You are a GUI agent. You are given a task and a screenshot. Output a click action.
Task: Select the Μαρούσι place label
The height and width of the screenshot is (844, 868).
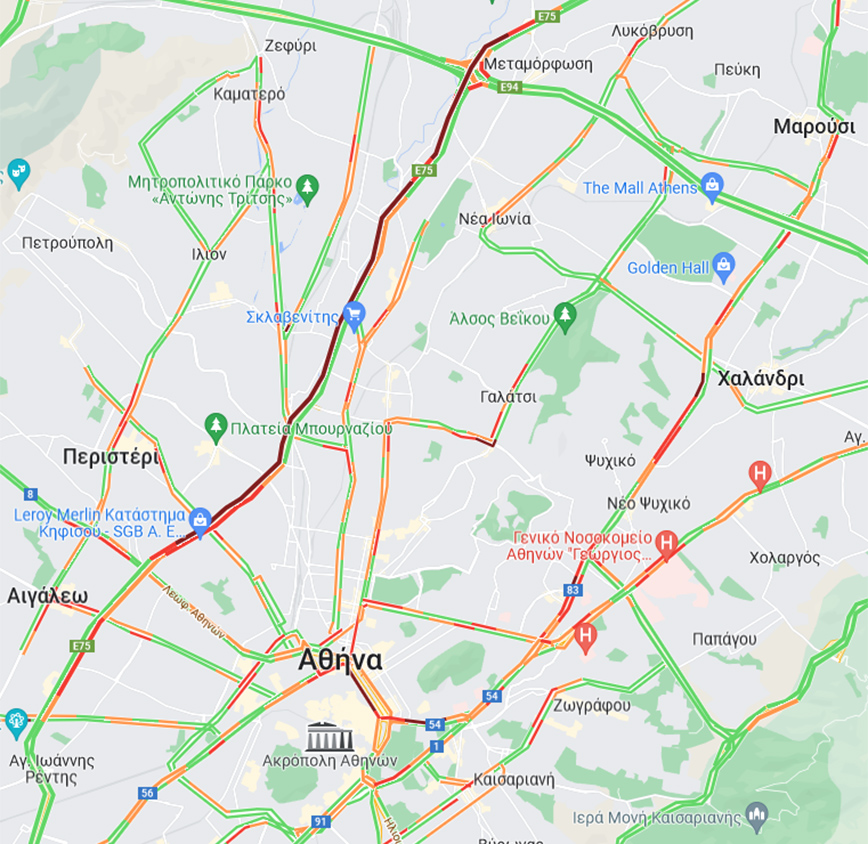[x=814, y=126]
